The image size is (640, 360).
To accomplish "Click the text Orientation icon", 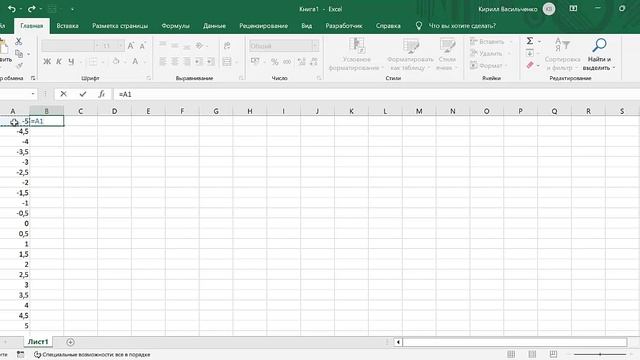I will coord(200,46).
